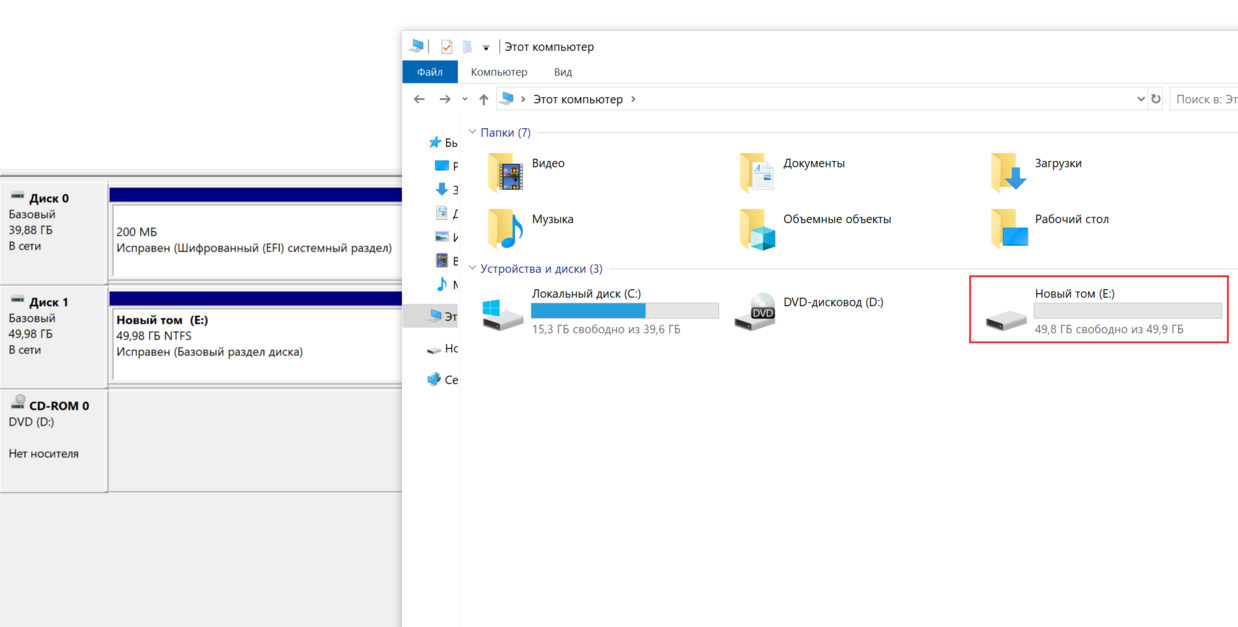The image size is (1238, 627).
Task: Click the Refresh button beside address bar
Action: tap(1156, 99)
